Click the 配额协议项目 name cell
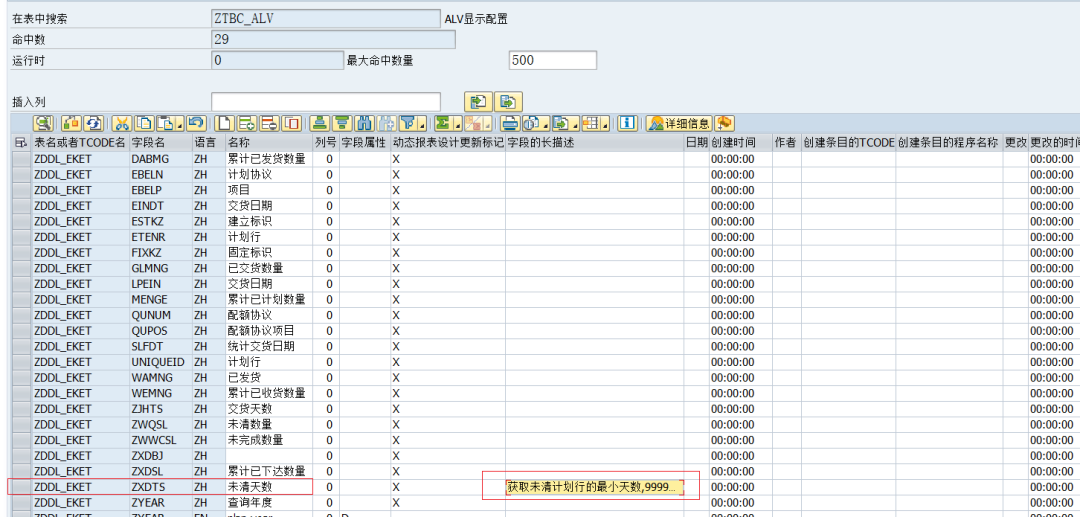 coord(269,330)
